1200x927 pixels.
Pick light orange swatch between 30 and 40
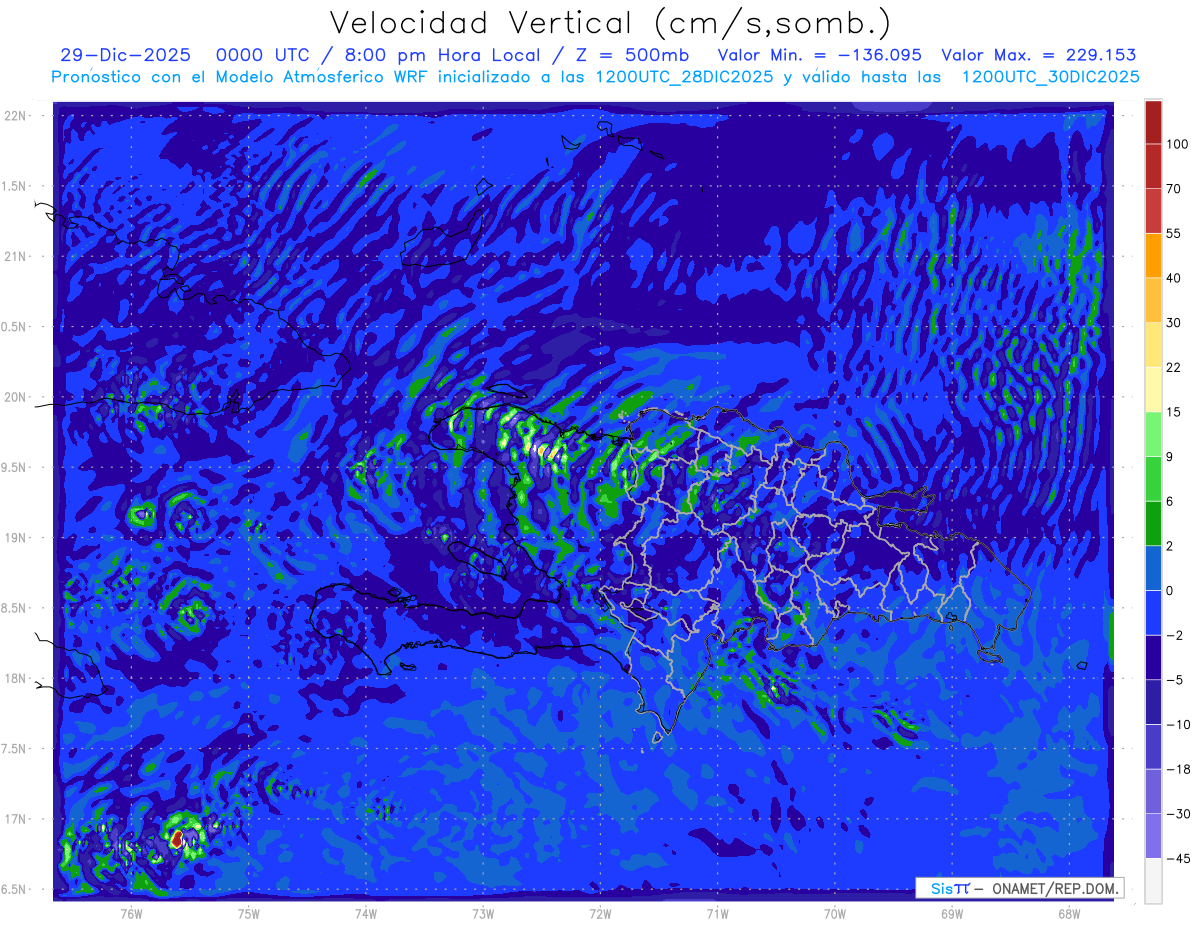click(1153, 299)
